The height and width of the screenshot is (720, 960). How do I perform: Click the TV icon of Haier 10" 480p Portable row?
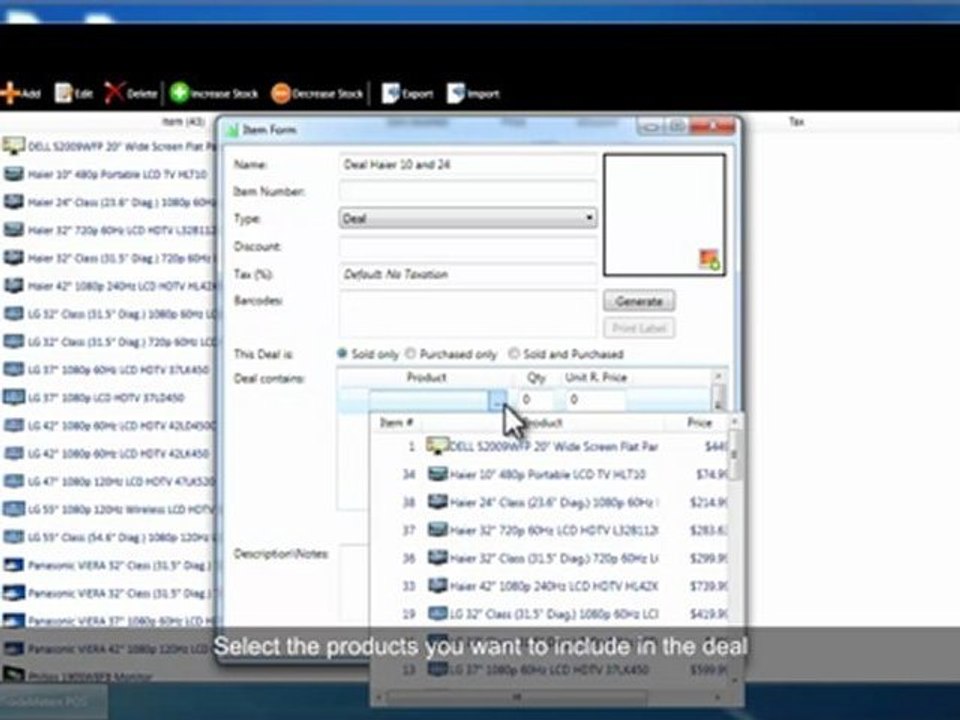click(x=13, y=174)
